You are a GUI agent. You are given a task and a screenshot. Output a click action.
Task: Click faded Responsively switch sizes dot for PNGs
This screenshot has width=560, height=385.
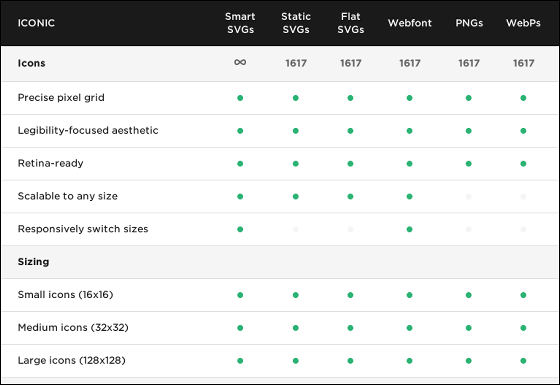click(x=469, y=229)
